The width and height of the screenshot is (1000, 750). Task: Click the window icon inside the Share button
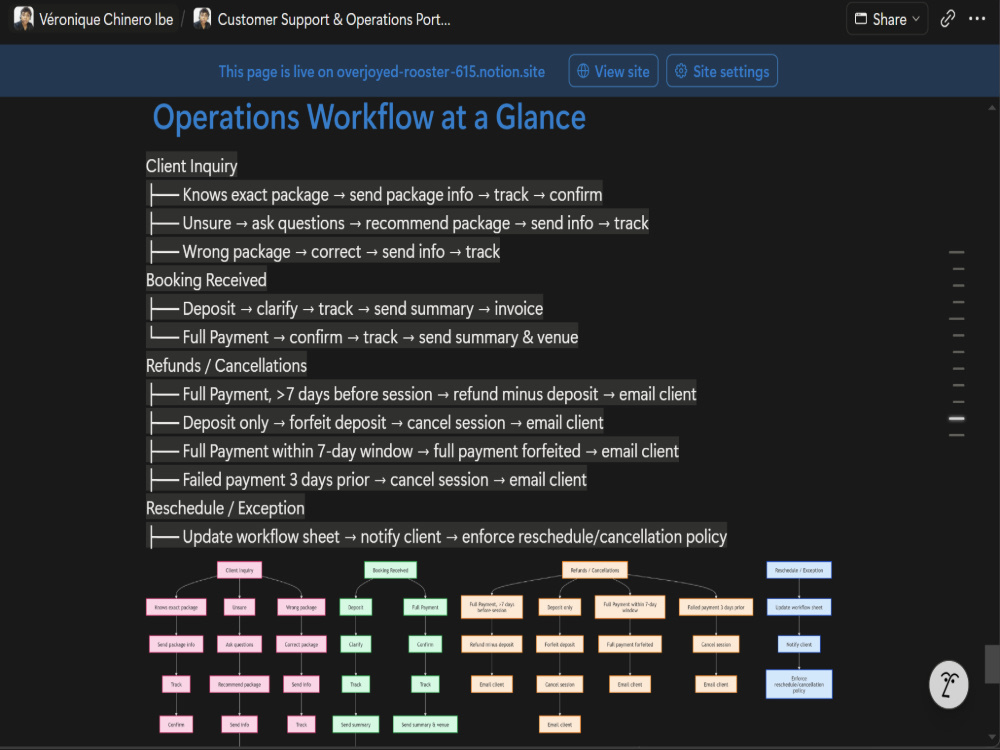(x=861, y=18)
